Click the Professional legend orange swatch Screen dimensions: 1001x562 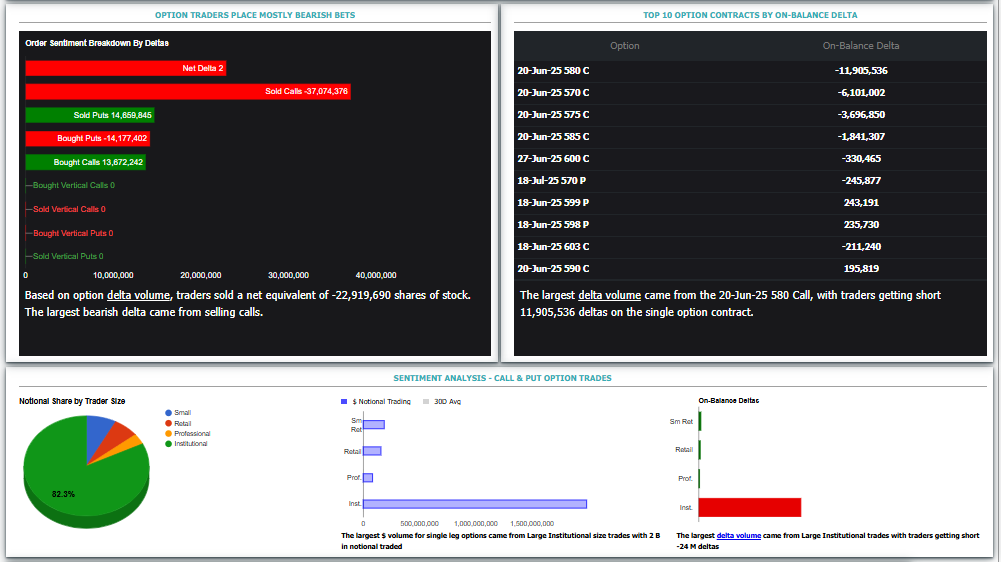[x=169, y=434]
